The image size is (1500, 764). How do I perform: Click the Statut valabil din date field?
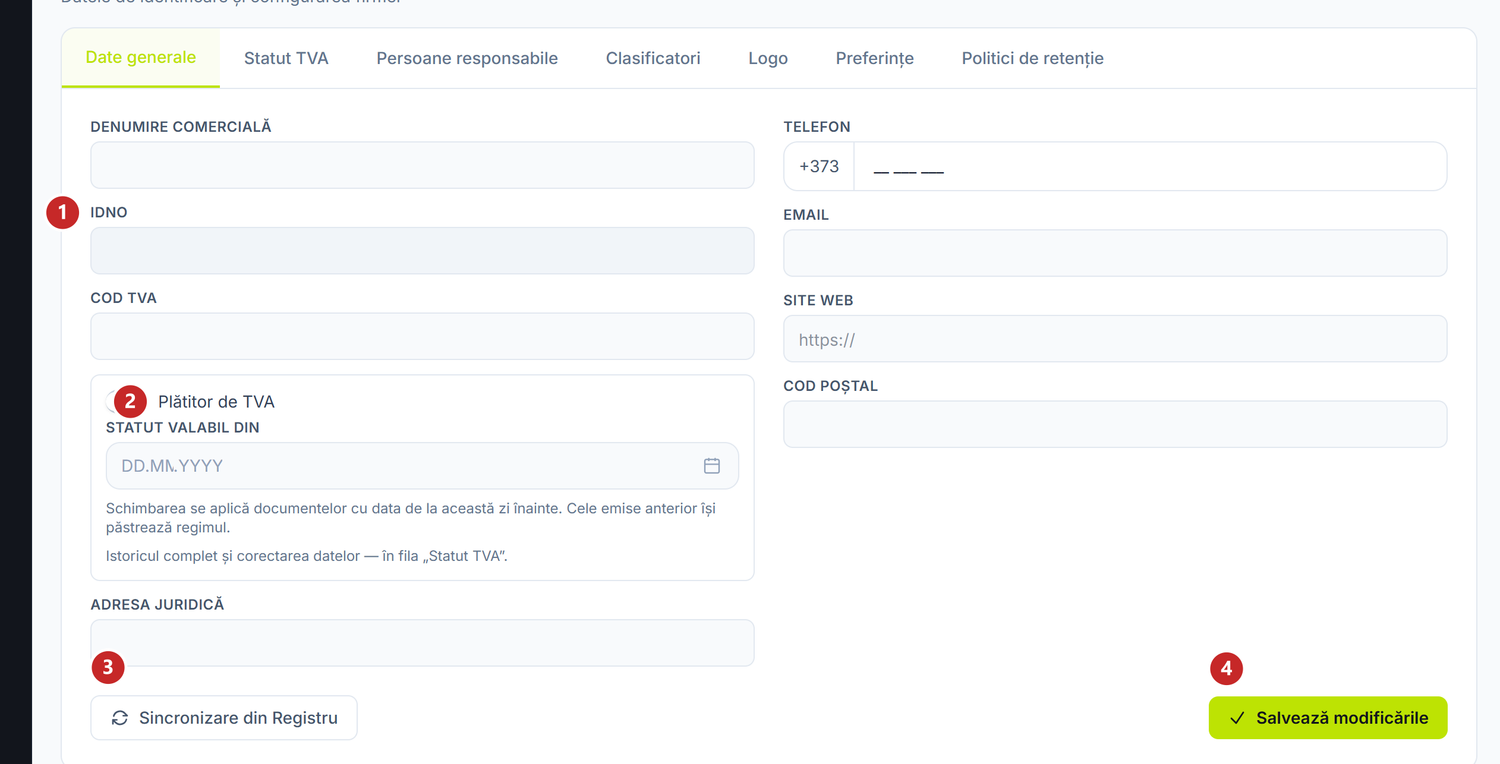[422, 466]
